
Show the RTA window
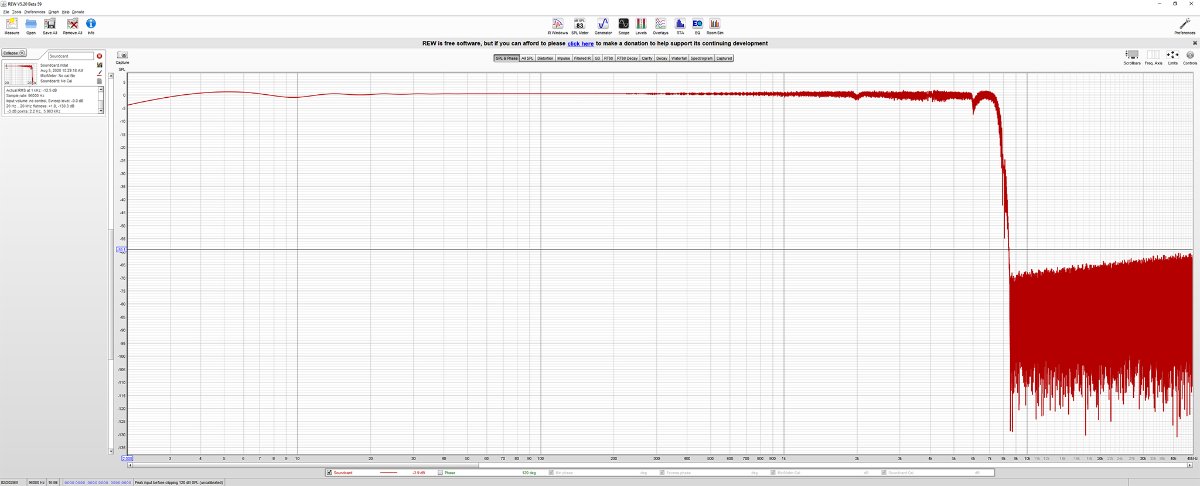[680, 24]
